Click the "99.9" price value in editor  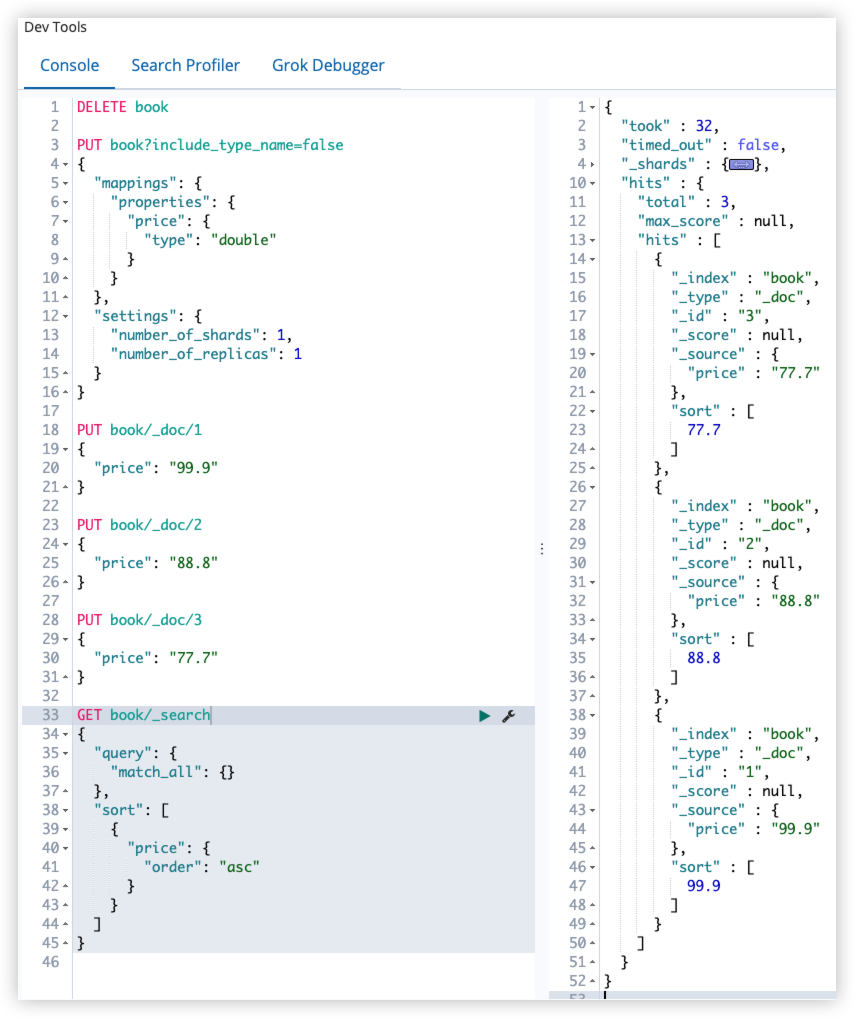coord(194,468)
